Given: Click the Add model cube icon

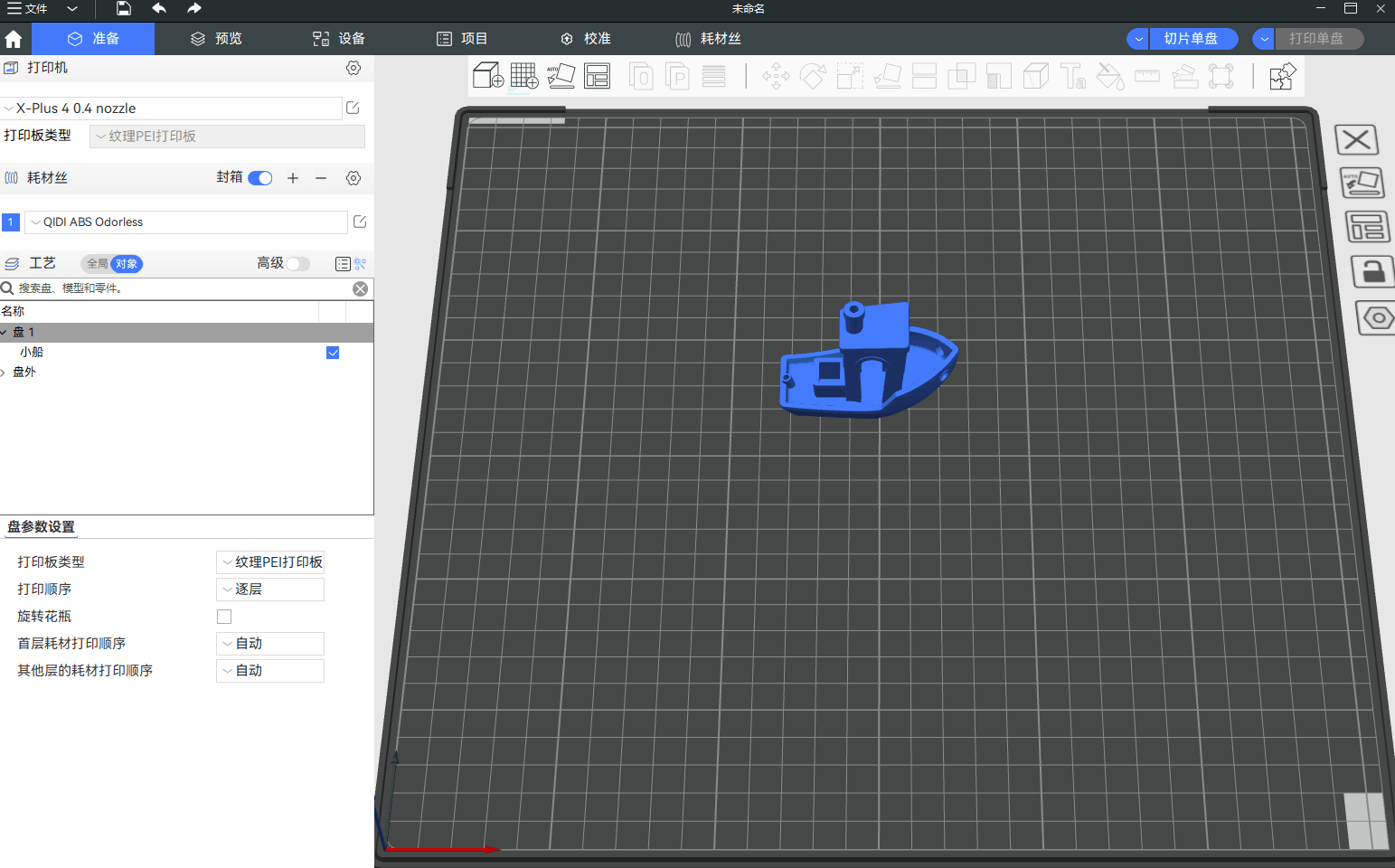Looking at the screenshot, I should 488,76.
